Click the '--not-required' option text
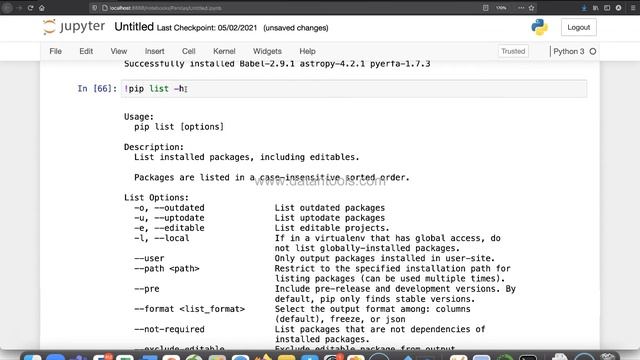This screenshot has height=360, width=640. point(169,329)
